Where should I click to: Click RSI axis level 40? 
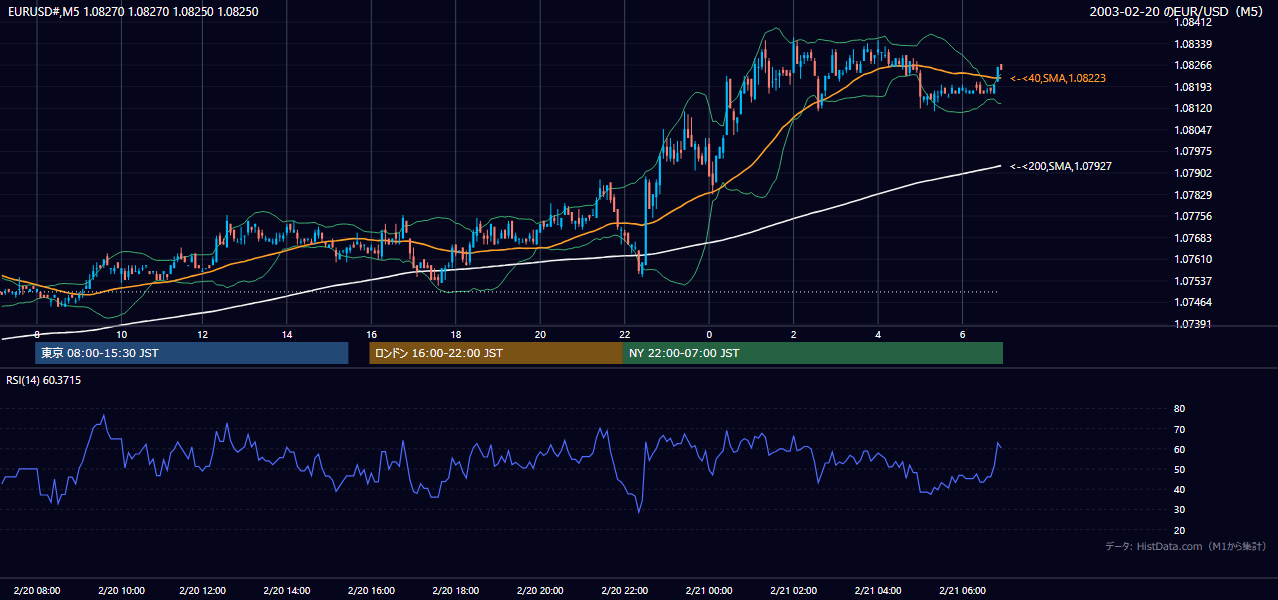point(1179,489)
